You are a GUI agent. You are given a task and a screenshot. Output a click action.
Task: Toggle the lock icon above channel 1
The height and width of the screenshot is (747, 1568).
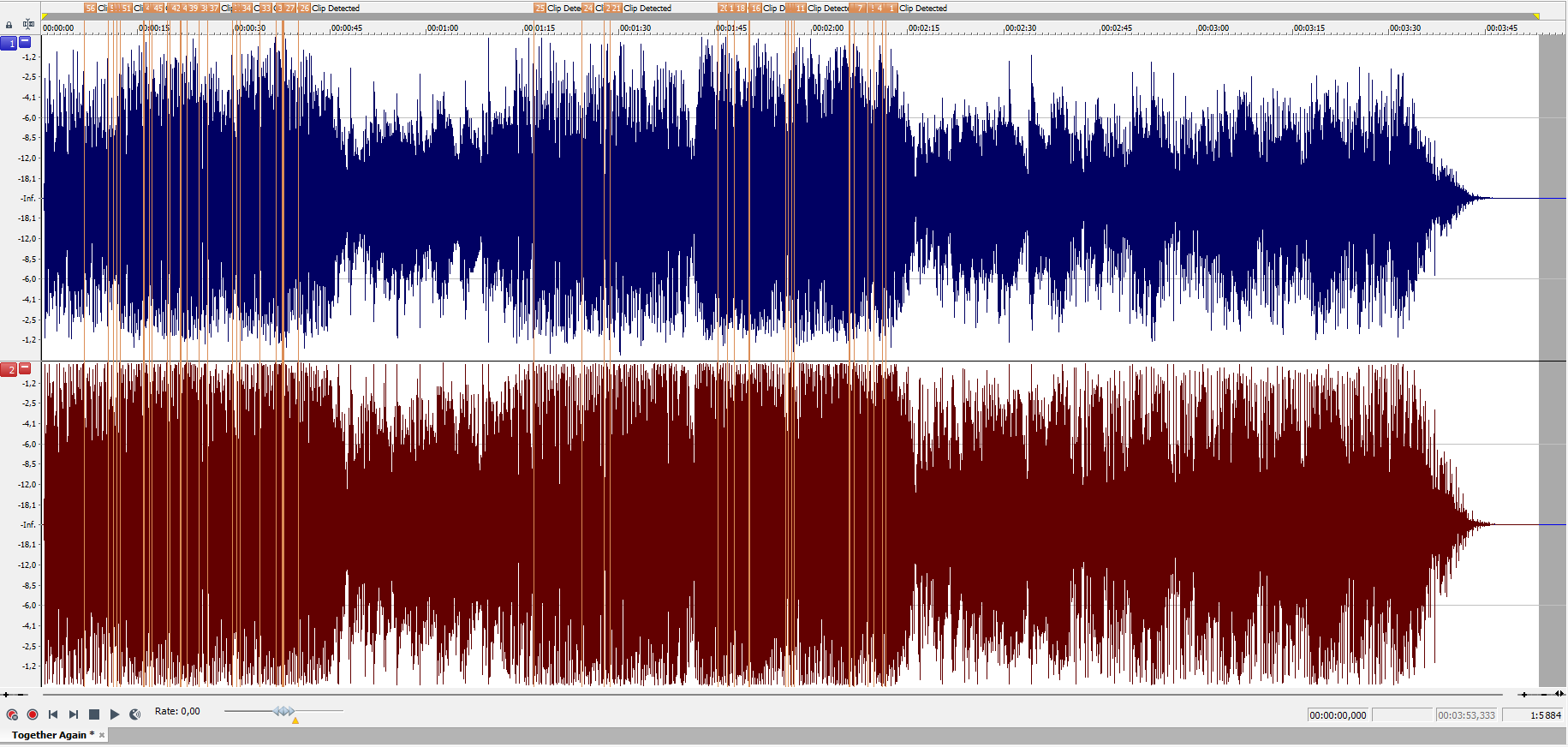(9, 25)
